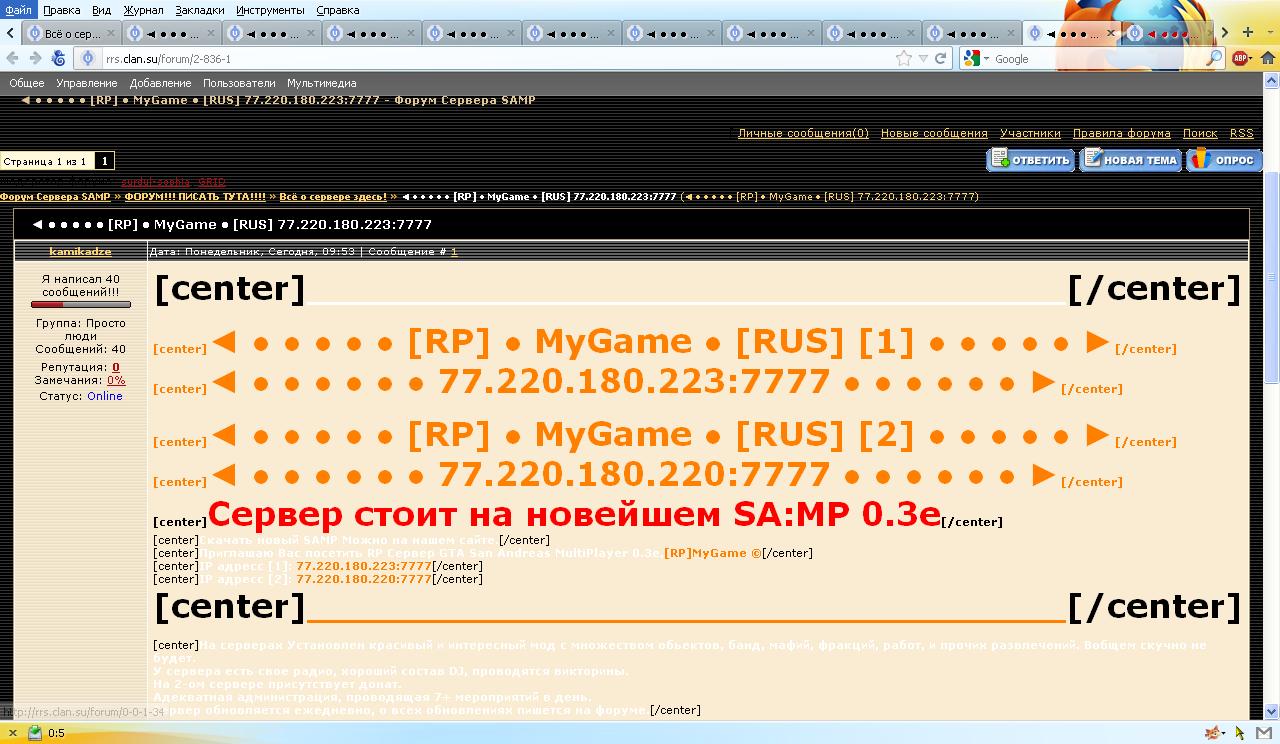Open the Файл menu

[18, 10]
